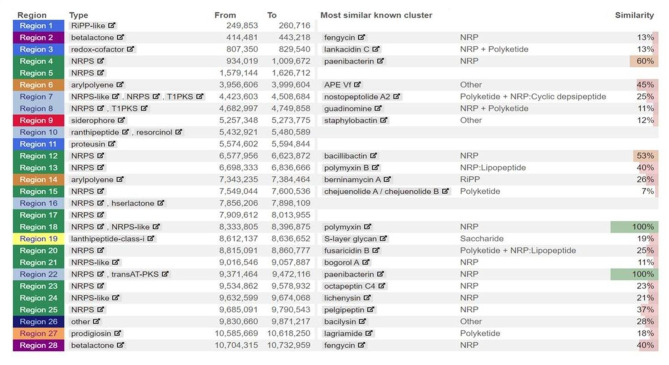Screen dimensions: 669x365
Task: Click the 100% similarity cell for polymyxin
Action: (634, 227)
